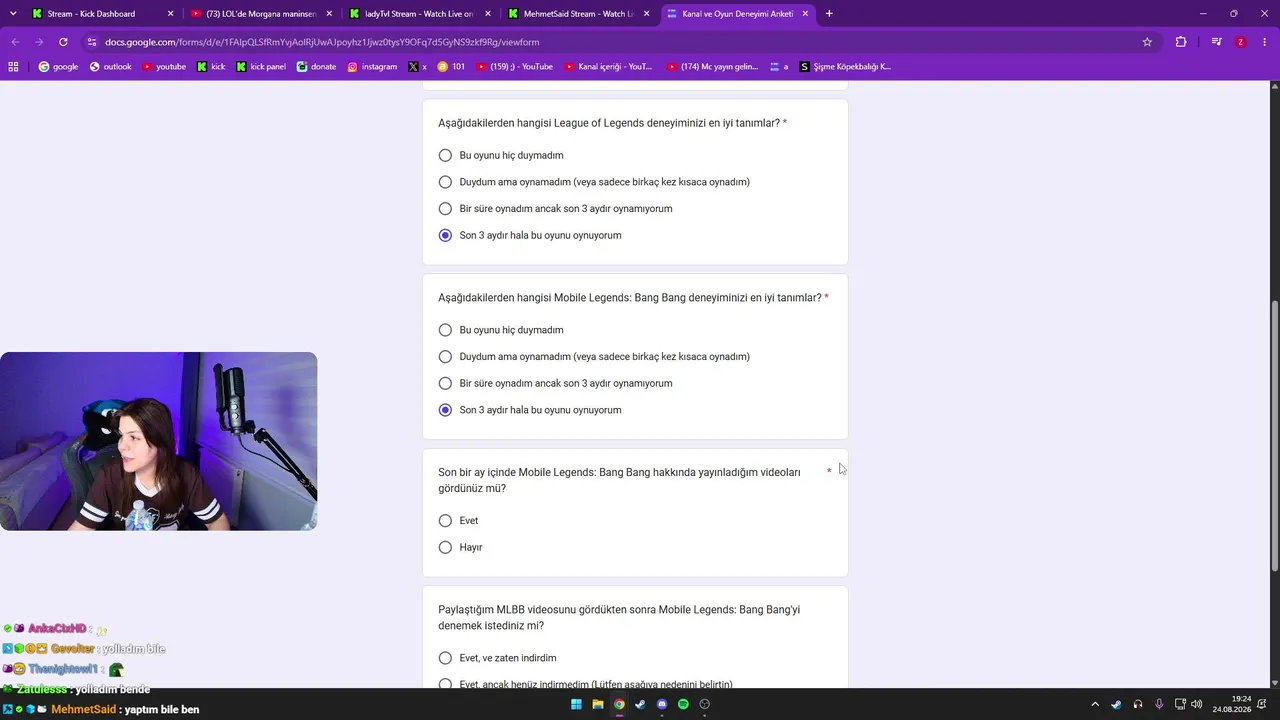The image size is (1280, 720).
Task: Open Spotify from taskbar
Action: (x=683, y=704)
